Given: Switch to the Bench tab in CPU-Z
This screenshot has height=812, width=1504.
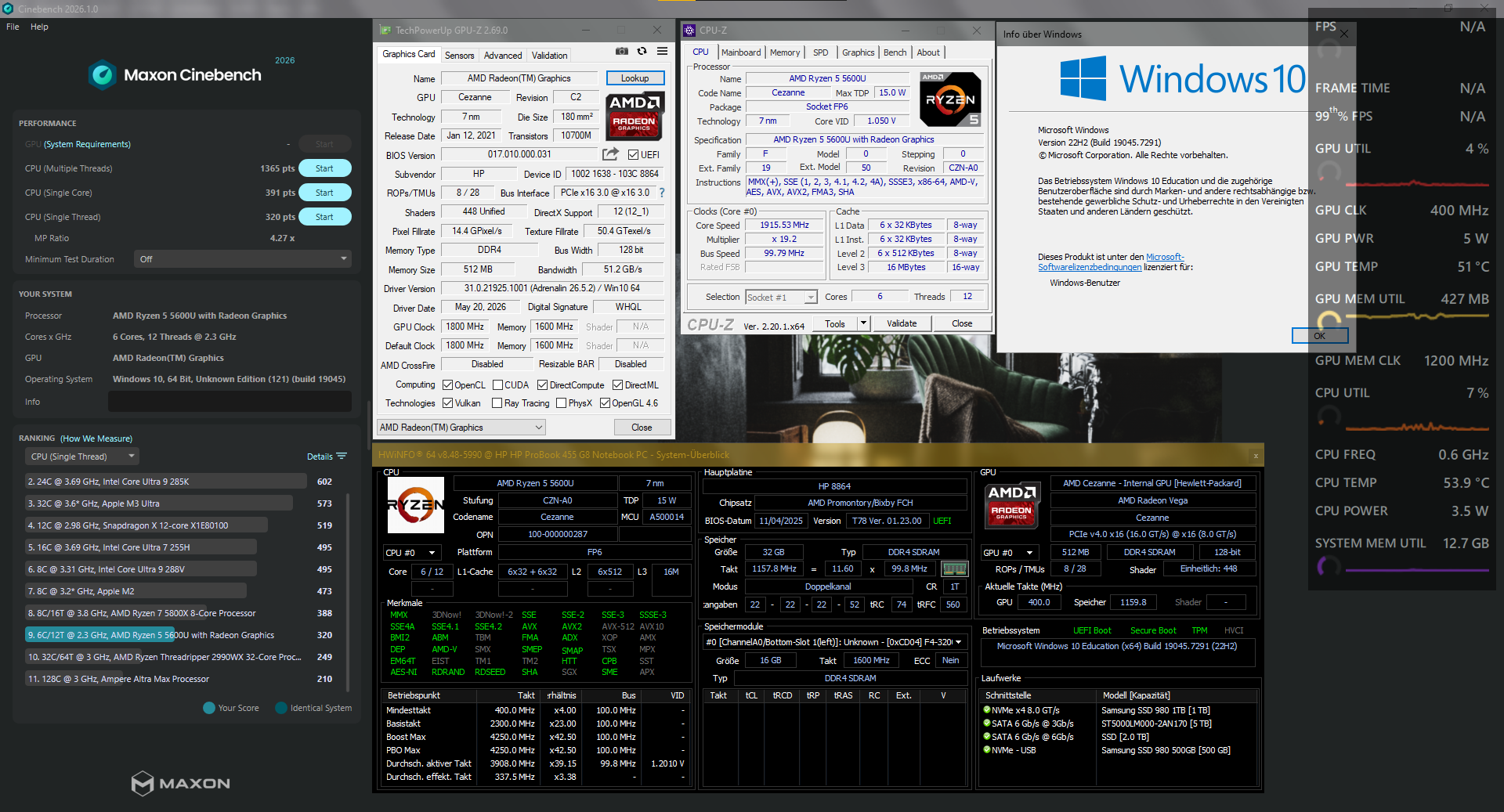Looking at the screenshot, I should tap(895, 52).
